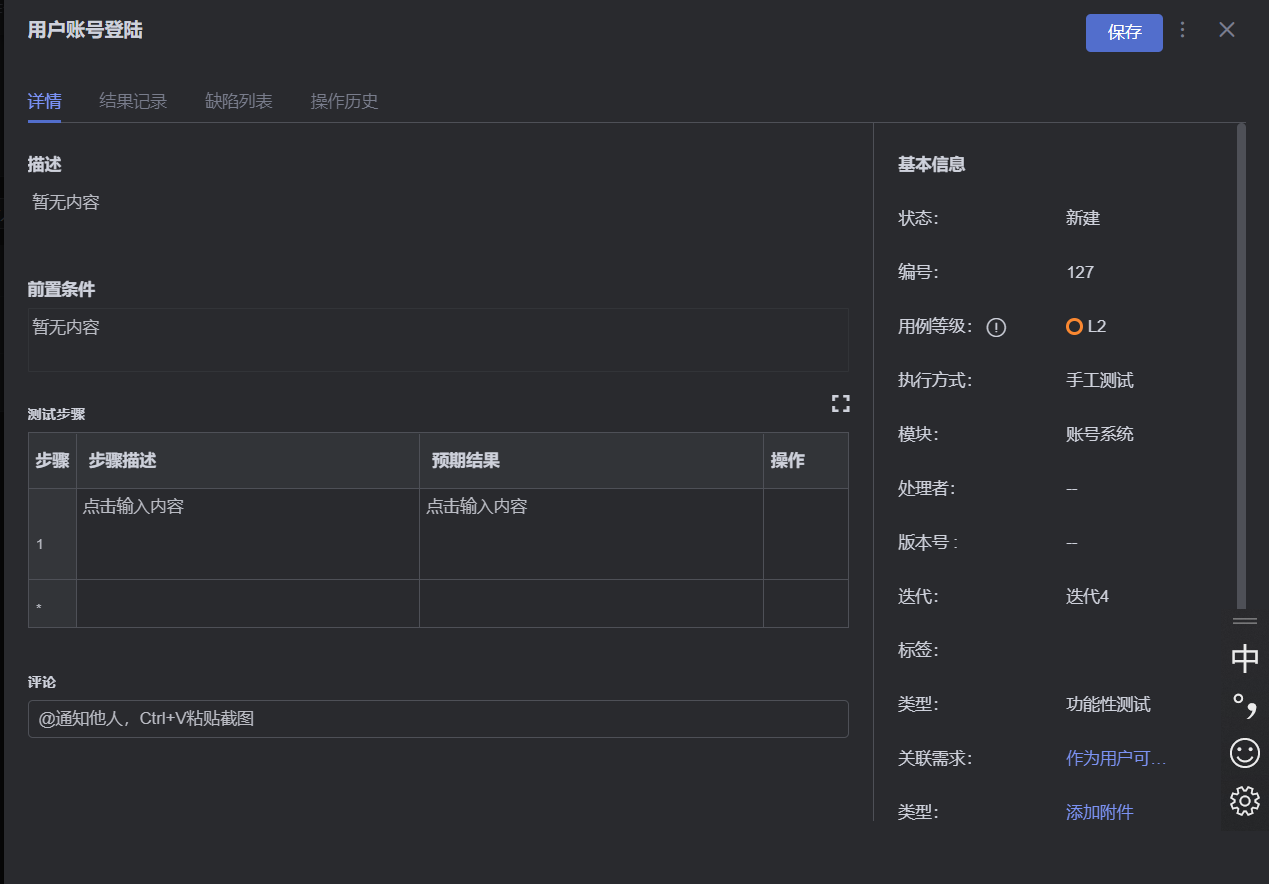Click the IME smiley emoji icon

point(1245,753)
